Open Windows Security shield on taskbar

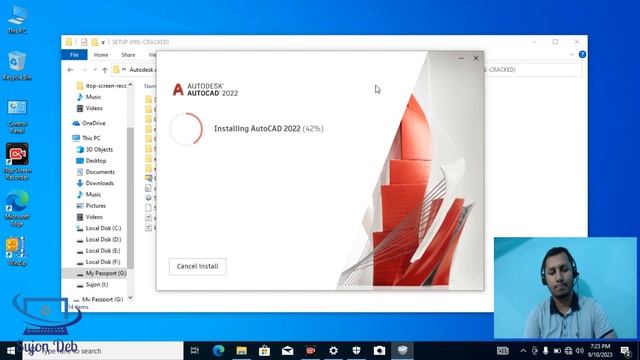tap(356, 351)
